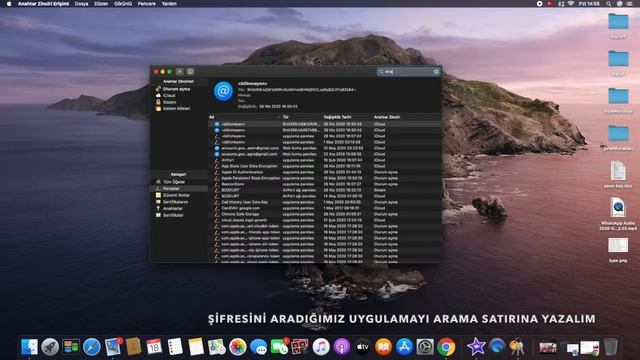Click the info (i) toolbar button
Viewport: 640px width, 360px height.
190,71
